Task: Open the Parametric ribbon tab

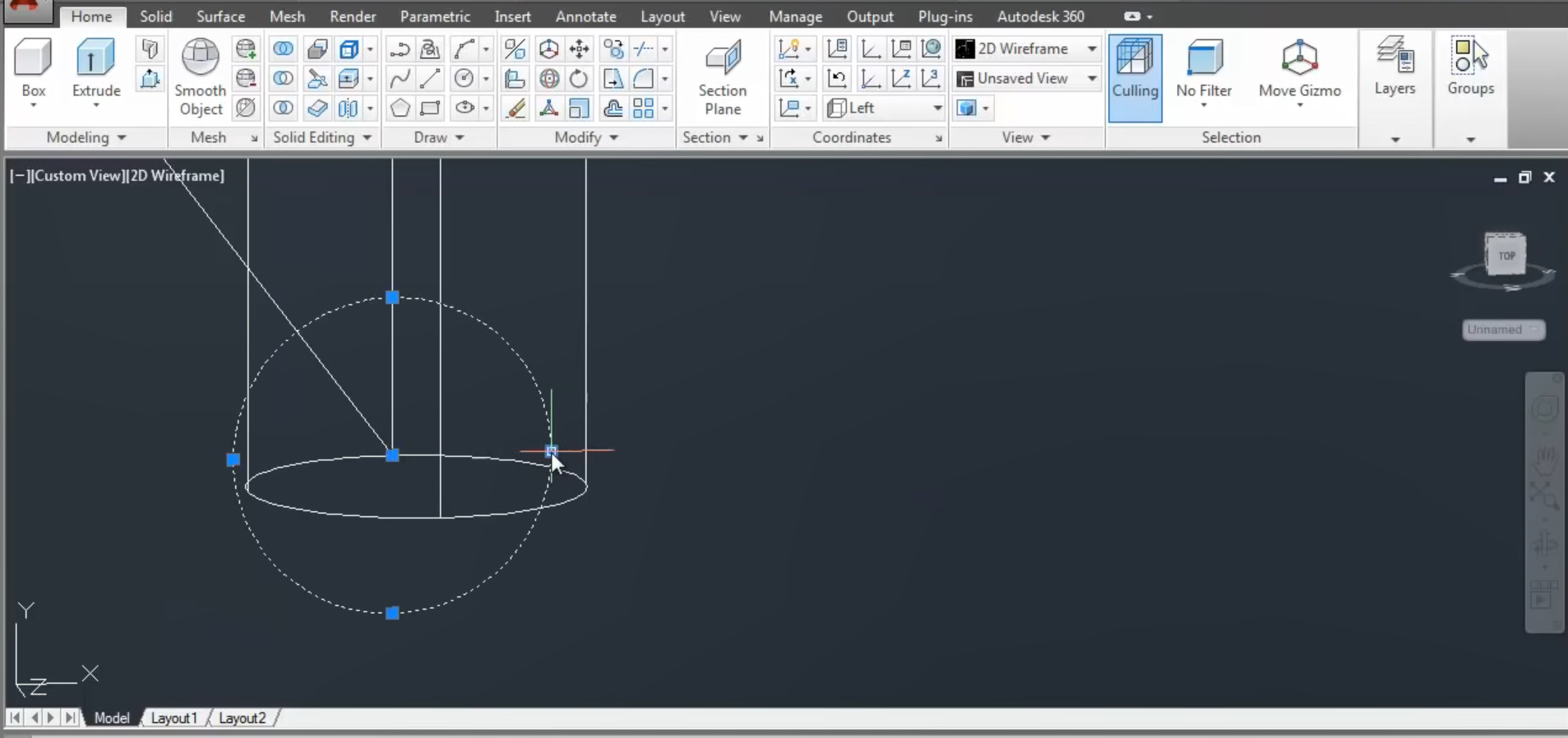Action: pyautogui.click(x=435, y=16)
